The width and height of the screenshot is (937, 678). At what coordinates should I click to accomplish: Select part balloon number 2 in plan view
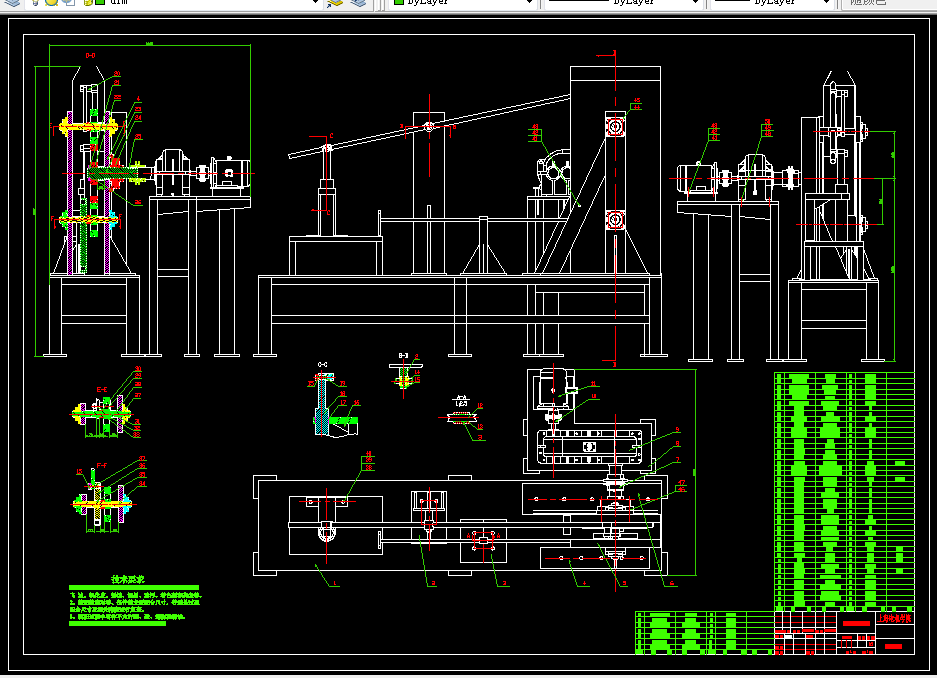pyautogui.click(x=433, y=583)
